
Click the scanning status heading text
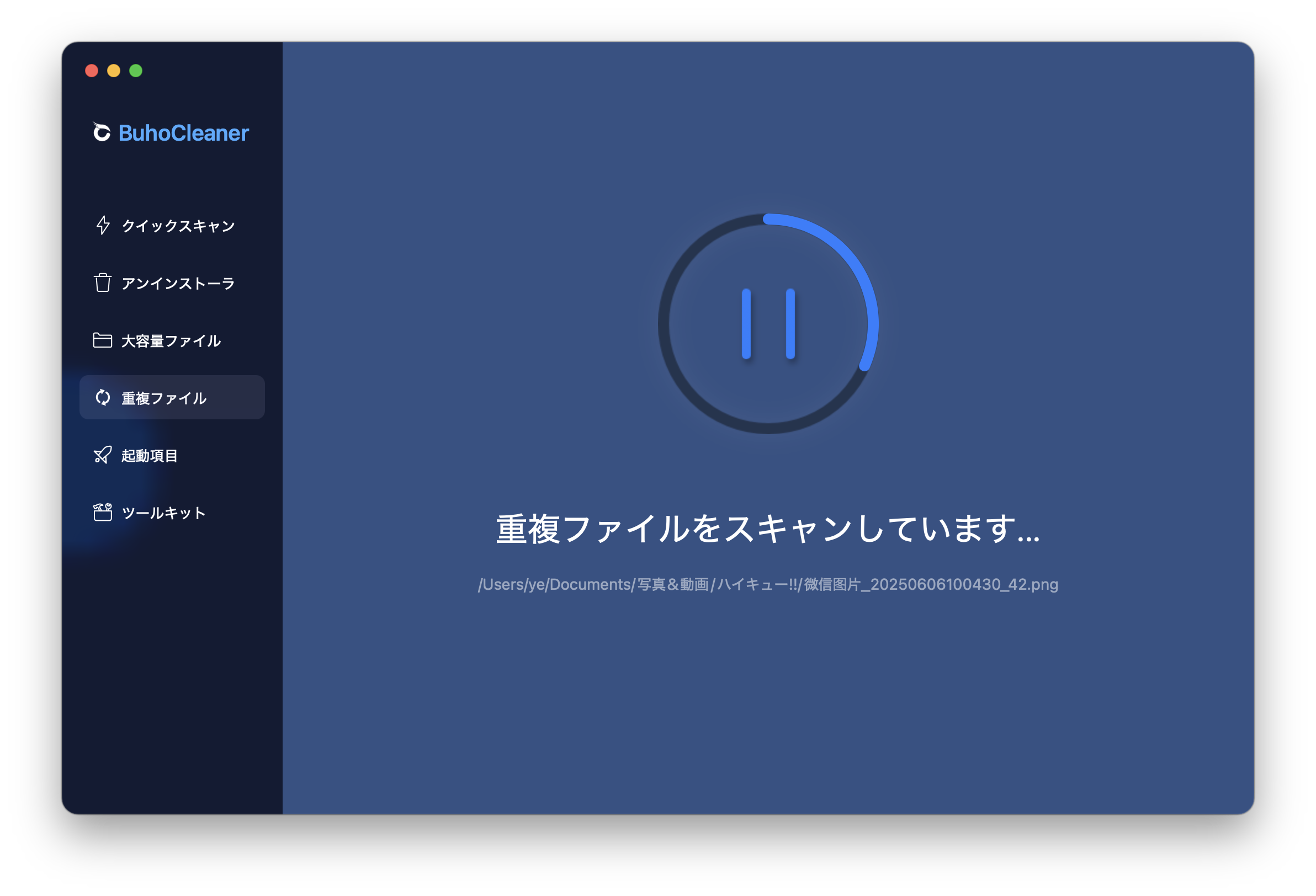(768, 529)
